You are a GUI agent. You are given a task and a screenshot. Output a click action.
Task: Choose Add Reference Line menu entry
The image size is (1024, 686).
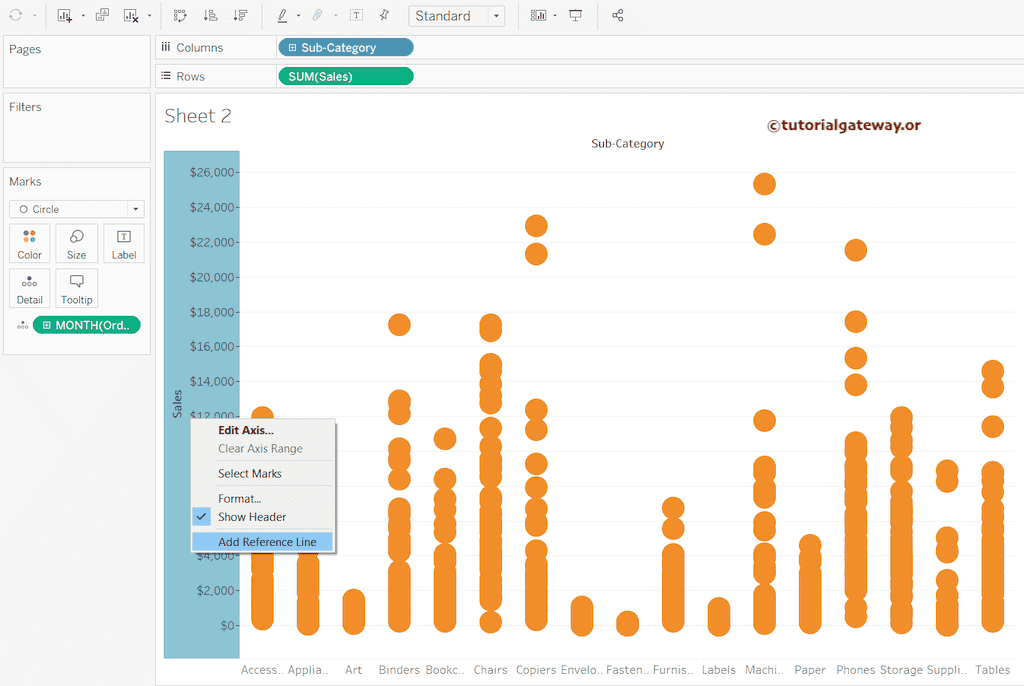(x=263, y=542)
